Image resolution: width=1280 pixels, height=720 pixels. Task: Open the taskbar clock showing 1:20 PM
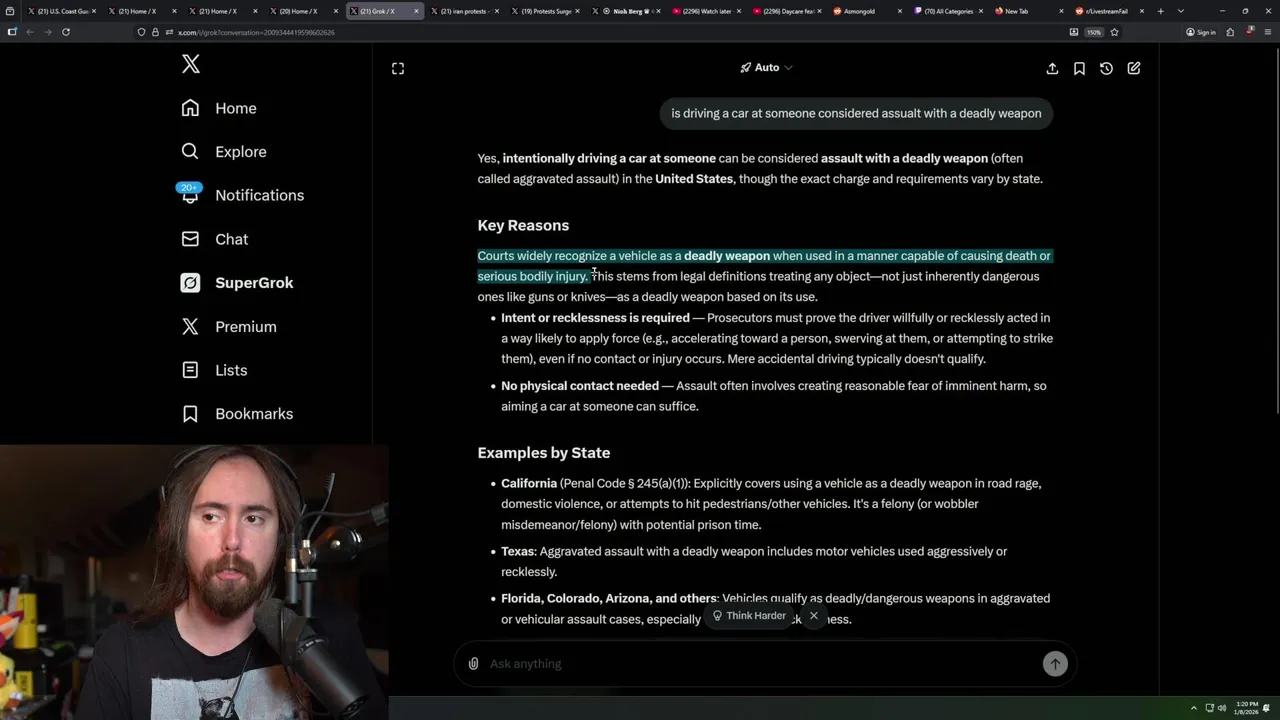pyautogui.click(x=1244, y=708)
